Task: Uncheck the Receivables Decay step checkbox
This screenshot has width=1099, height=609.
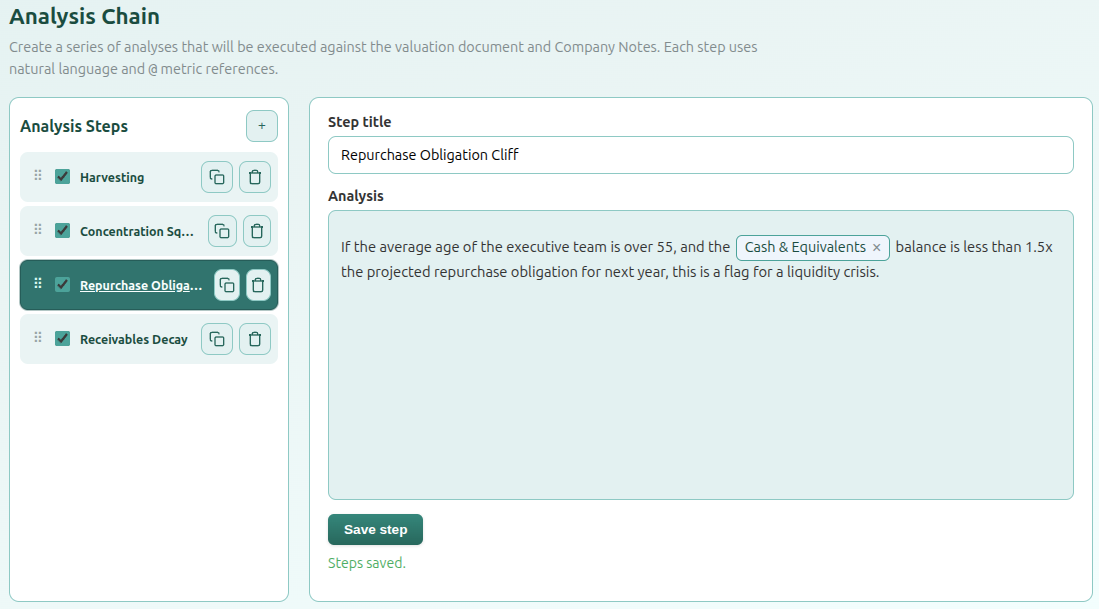Action: [x=62, y=338]
